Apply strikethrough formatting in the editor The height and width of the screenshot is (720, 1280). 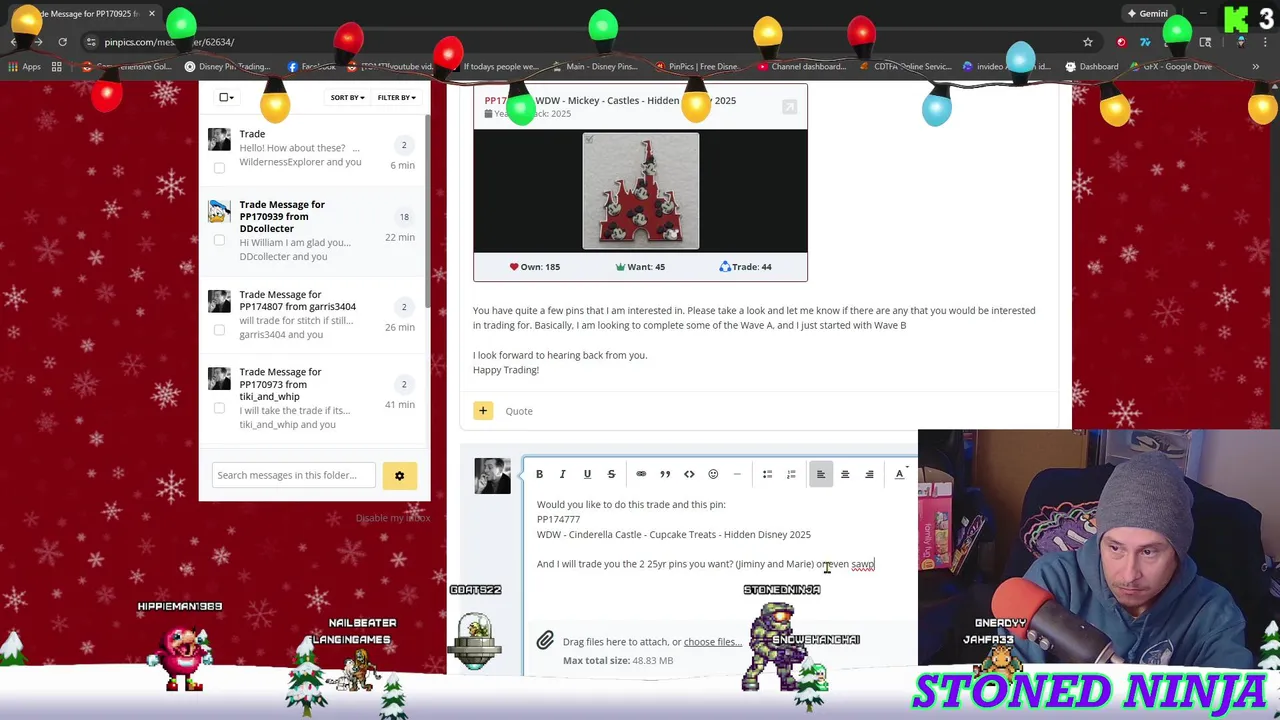611,474
